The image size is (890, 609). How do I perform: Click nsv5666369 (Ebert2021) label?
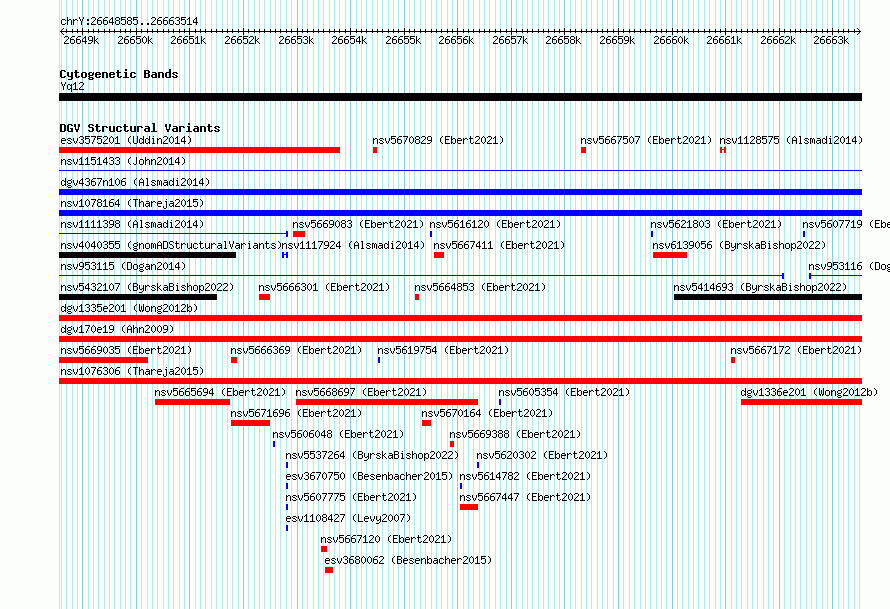296,350
